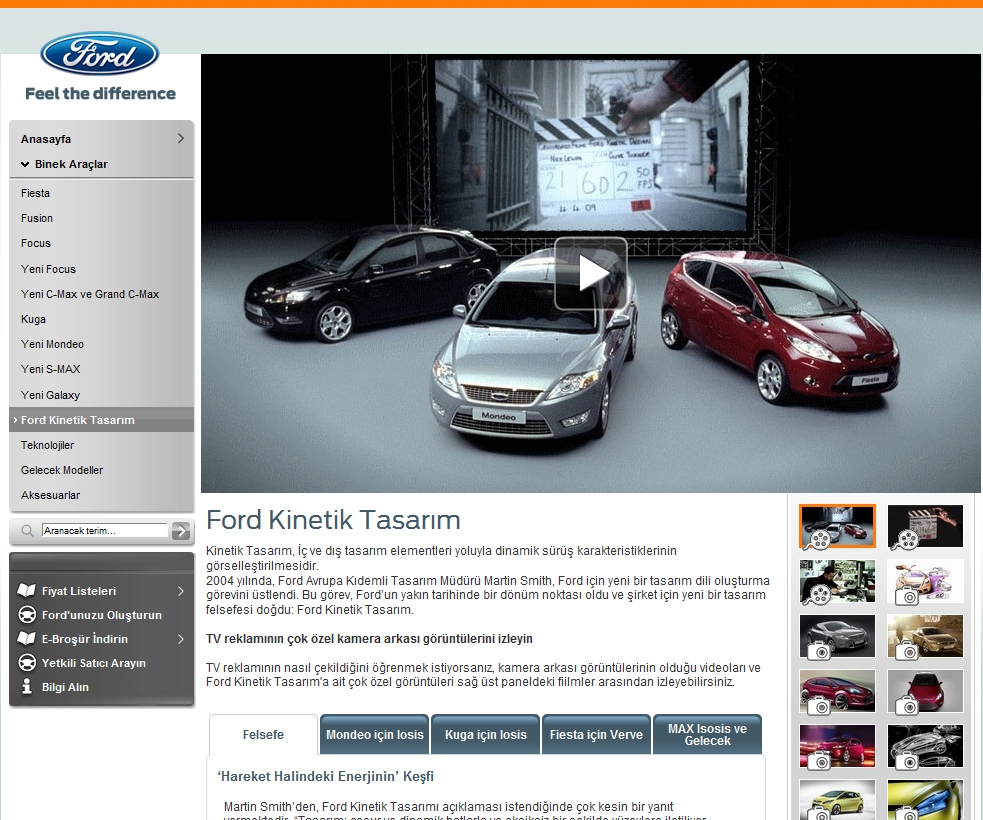Switch to the Mondeo için Iosis tab
This screenshot has width=983, height=820.
(x=374, y=735)
